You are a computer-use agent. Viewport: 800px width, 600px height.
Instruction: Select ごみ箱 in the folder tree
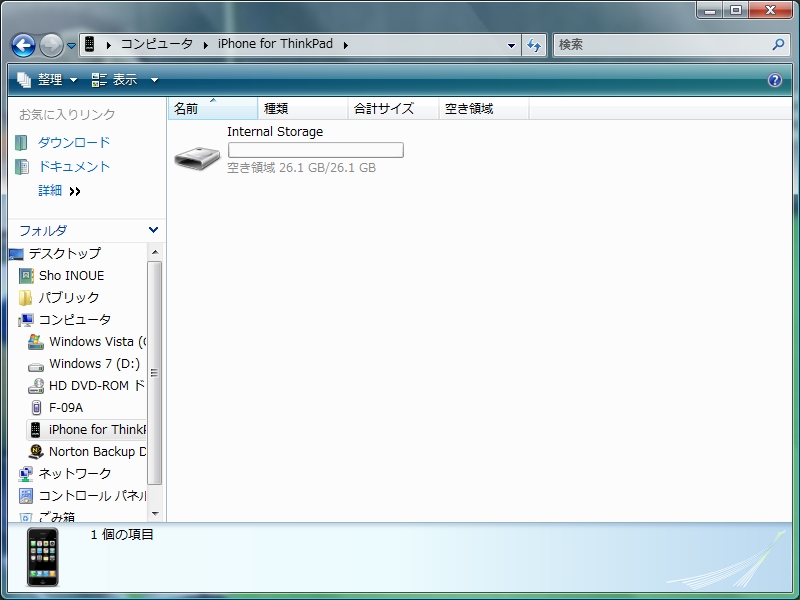(x=57, y=516)
